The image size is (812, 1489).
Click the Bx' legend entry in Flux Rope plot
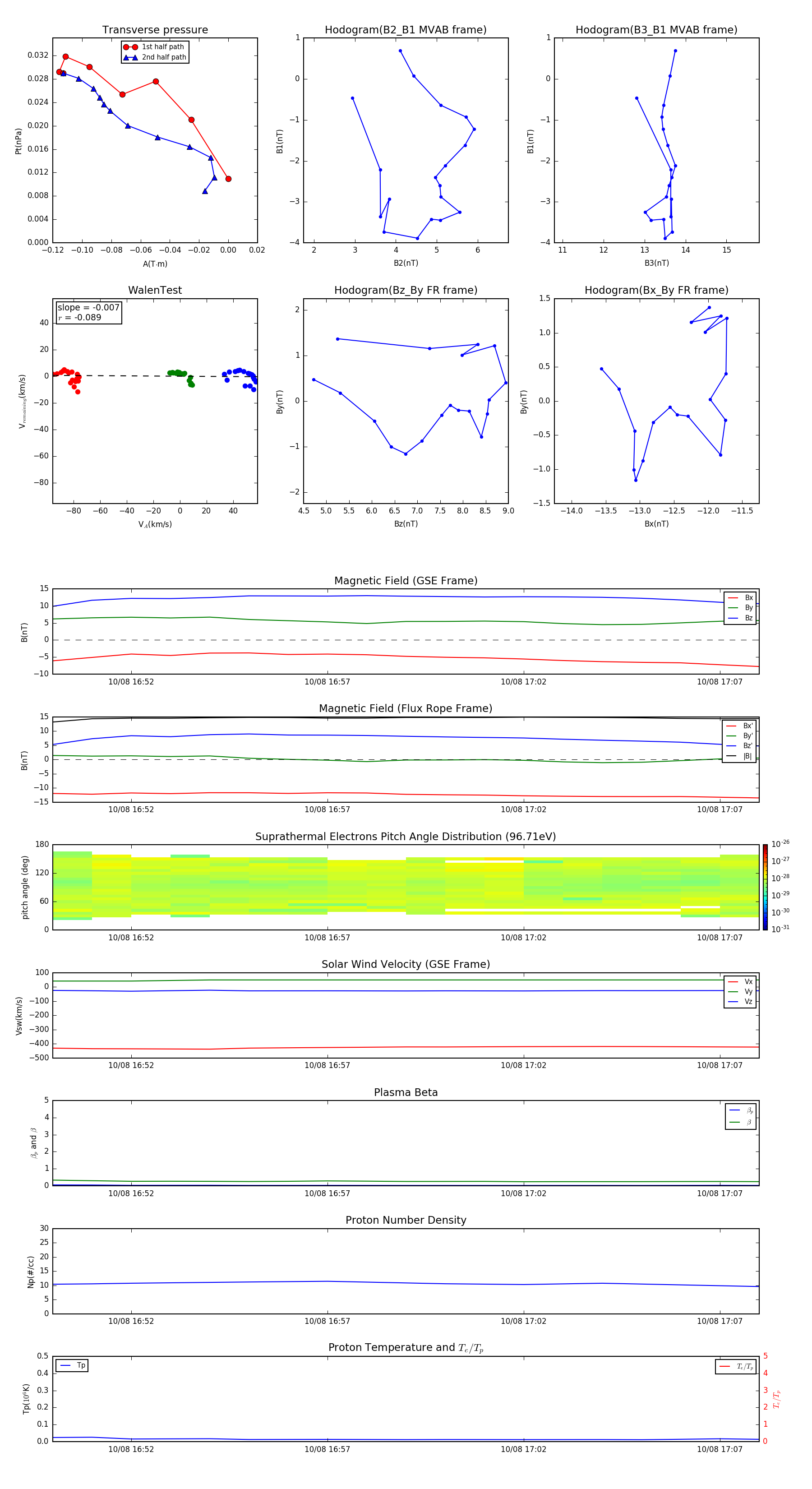tap(739, 726)
